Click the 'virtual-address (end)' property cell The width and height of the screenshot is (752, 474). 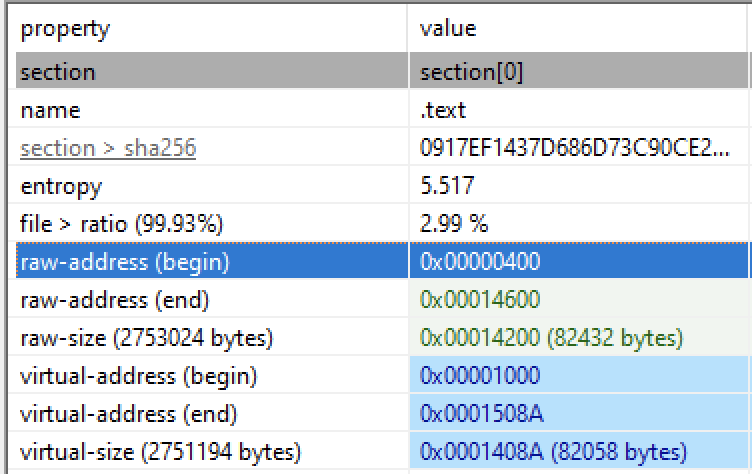pos(129,414)
